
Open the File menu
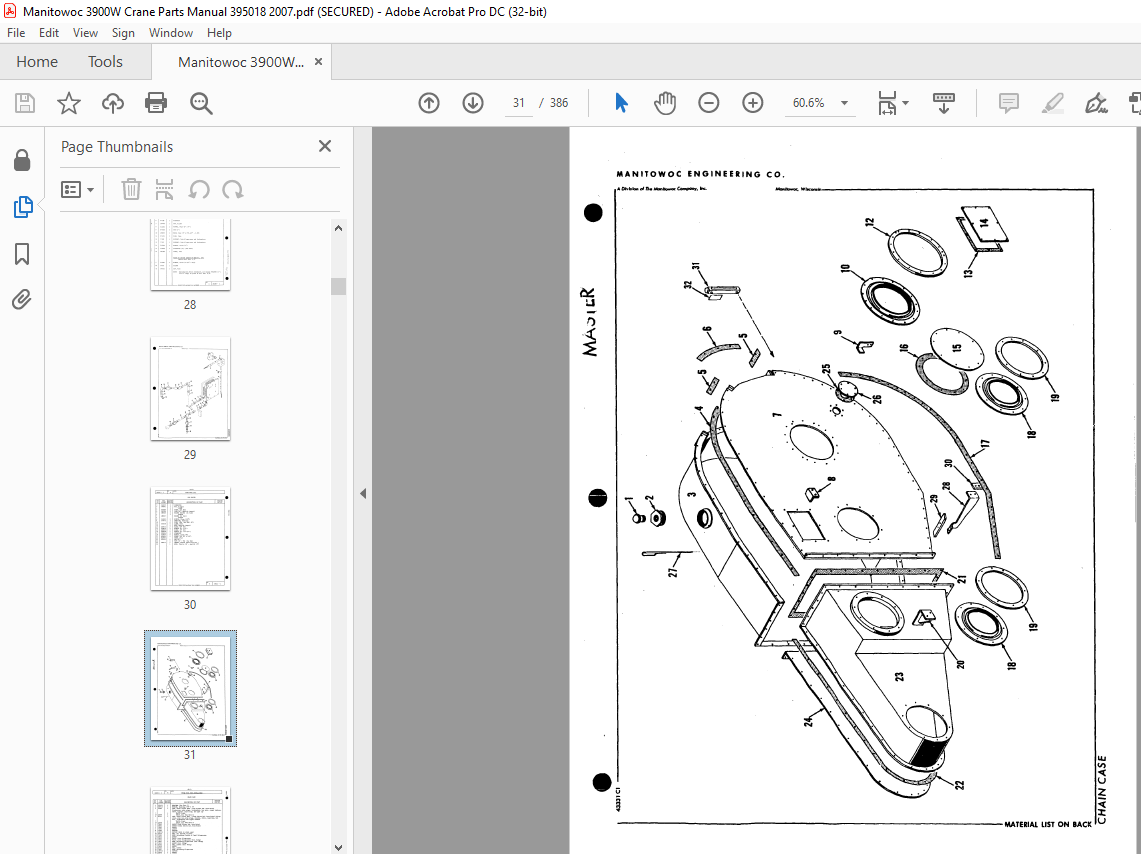tap(16, 33)
